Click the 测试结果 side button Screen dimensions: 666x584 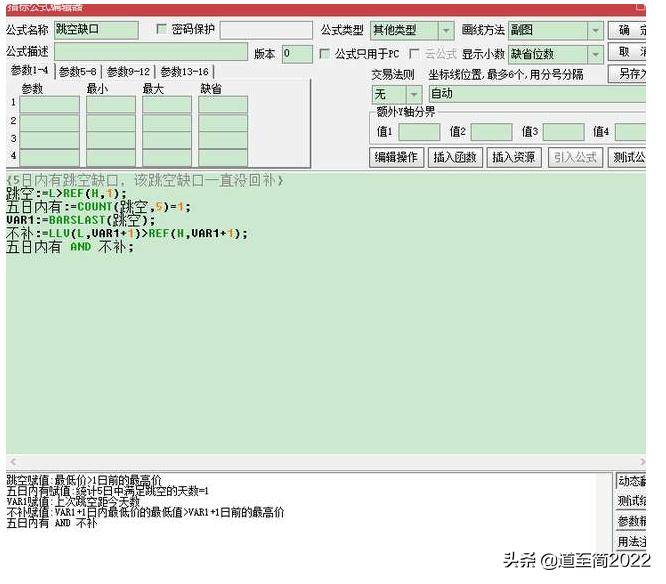point(632,501)
